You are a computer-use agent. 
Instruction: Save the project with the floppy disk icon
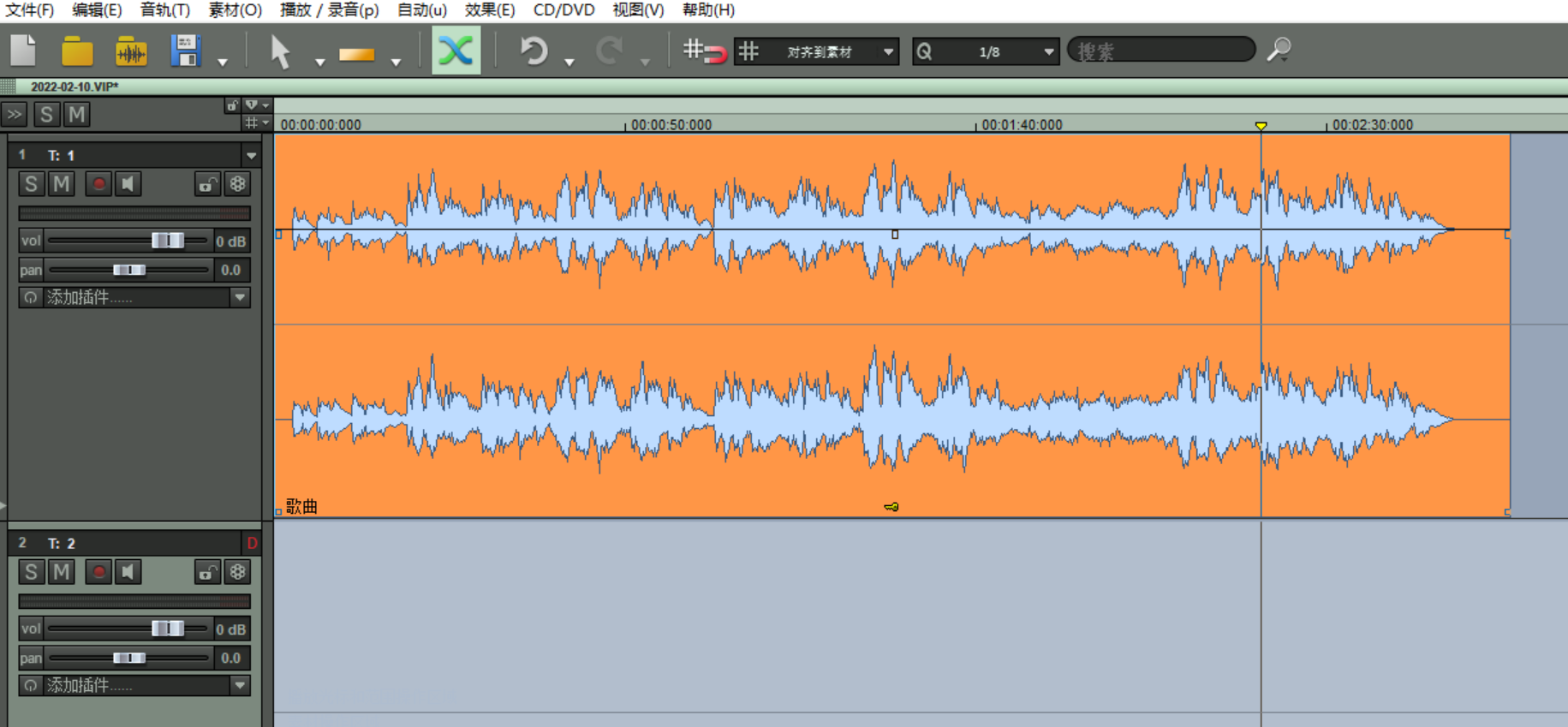(x=185, y=51)
